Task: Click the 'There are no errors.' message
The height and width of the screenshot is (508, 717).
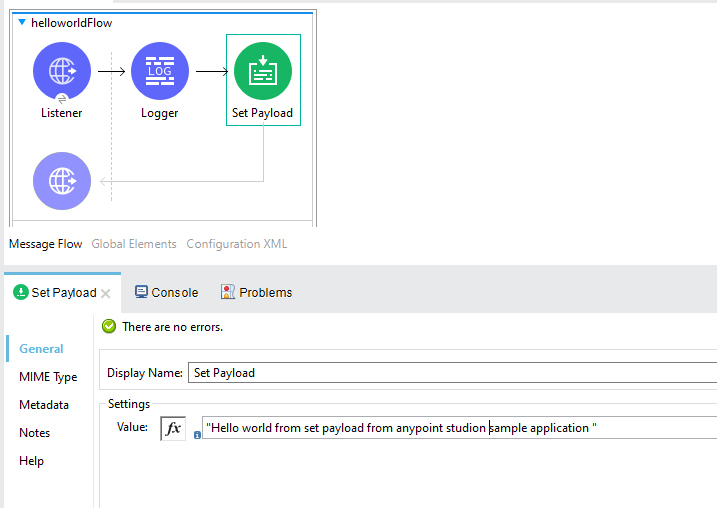Action: tap(172, 327)
